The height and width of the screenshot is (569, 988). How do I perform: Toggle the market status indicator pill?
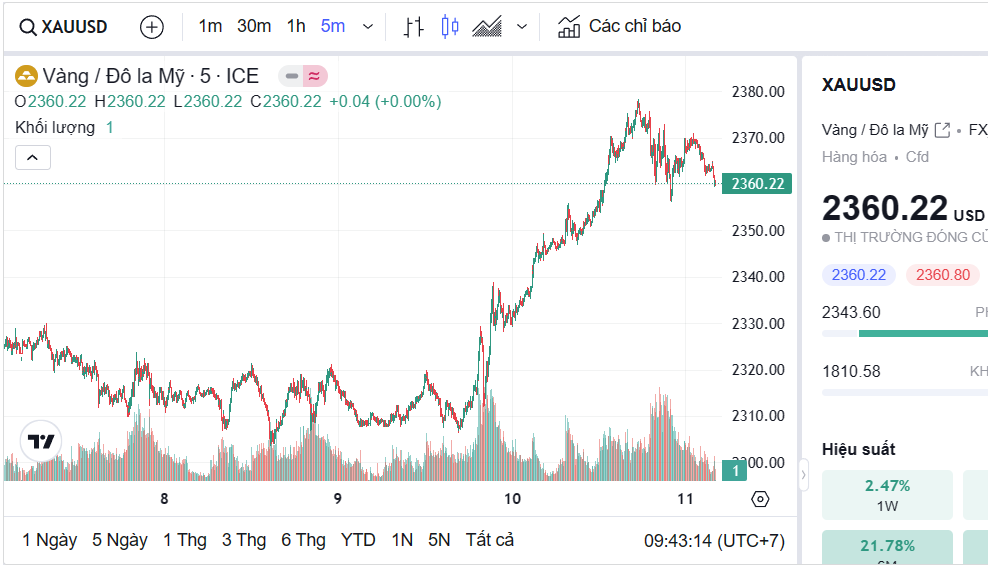pos(303,76)
